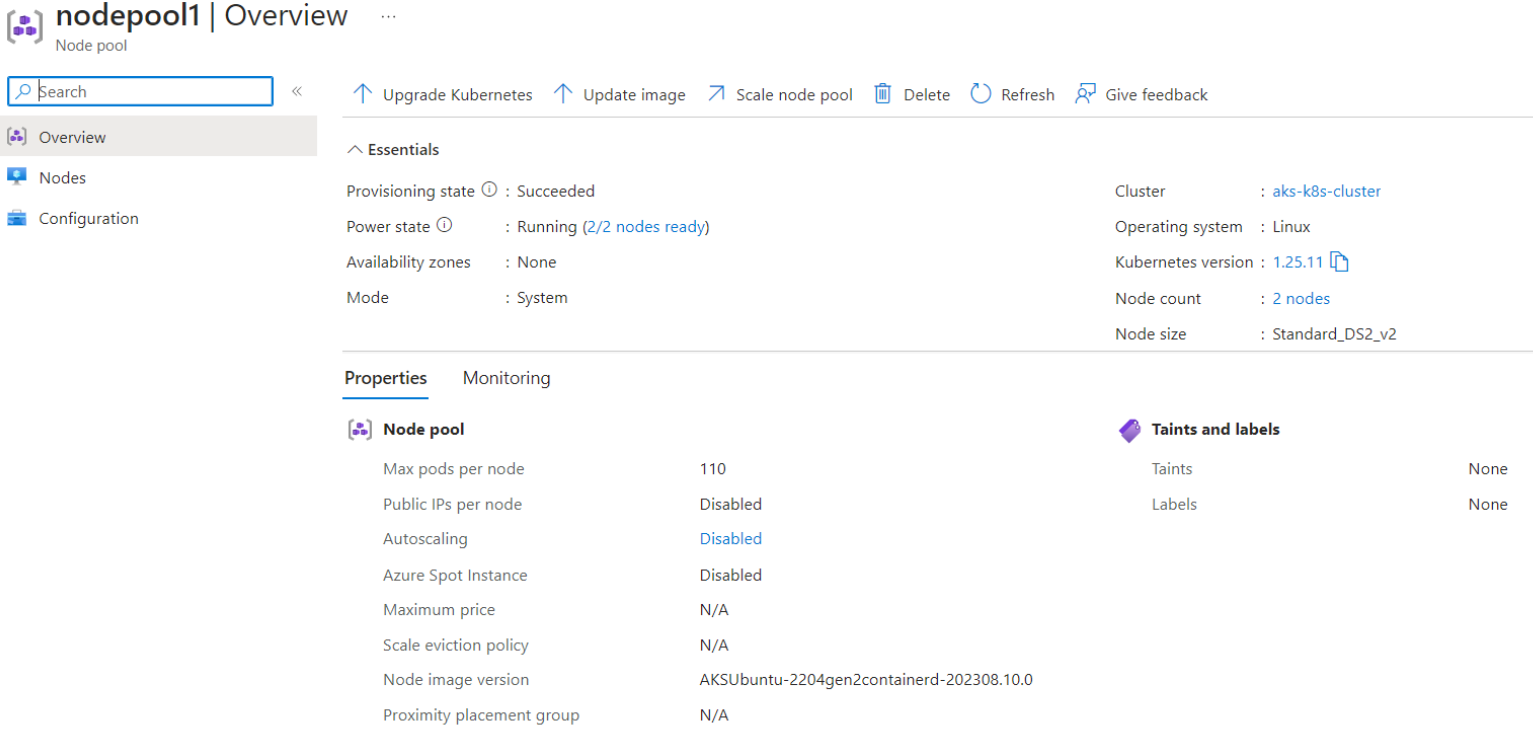1533x752 pixels.
Task: Switch to the Monitoring tab
Action: [506, 378]
